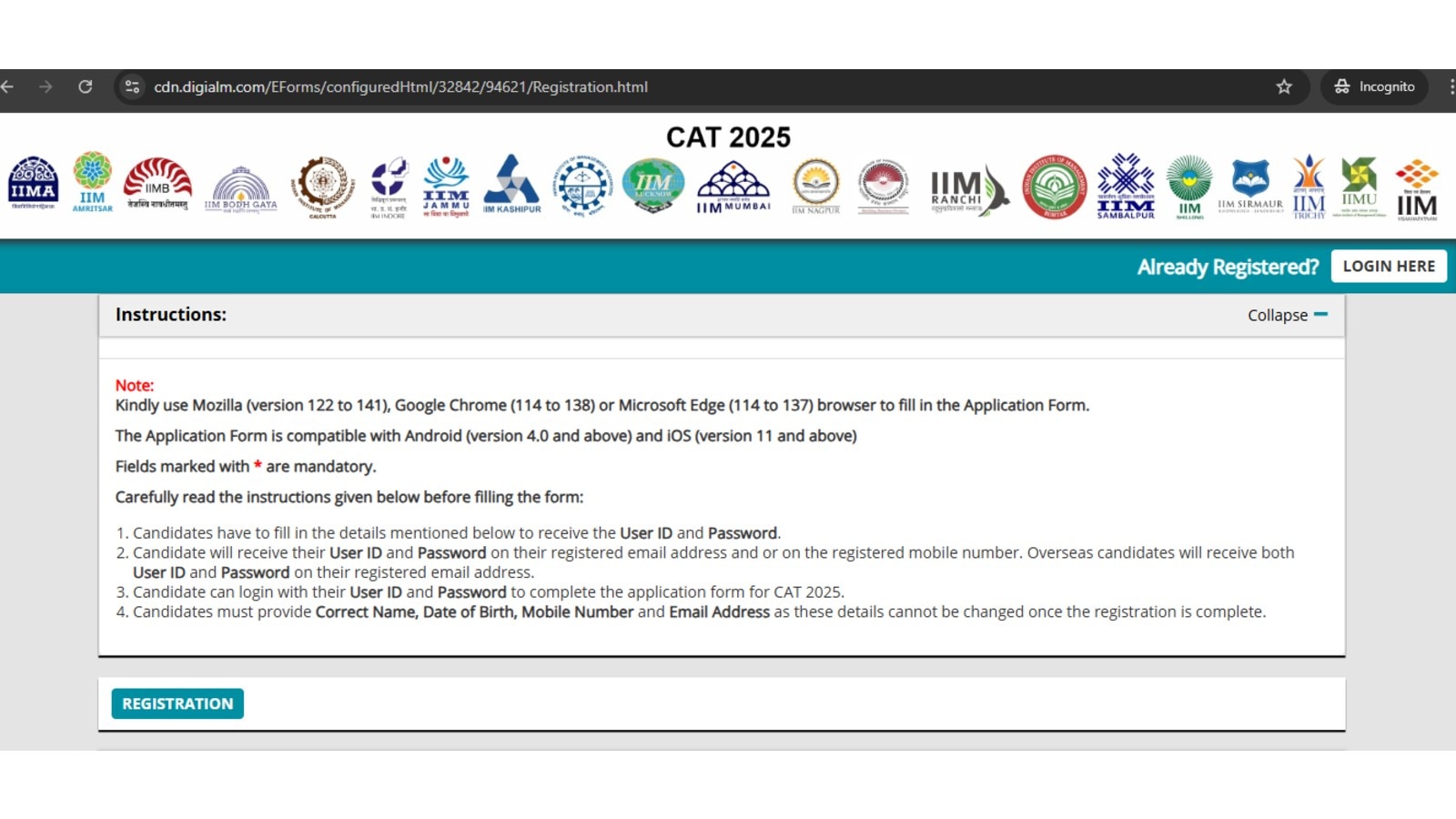Click the LOGIN HERE button

click(1389, 266)
